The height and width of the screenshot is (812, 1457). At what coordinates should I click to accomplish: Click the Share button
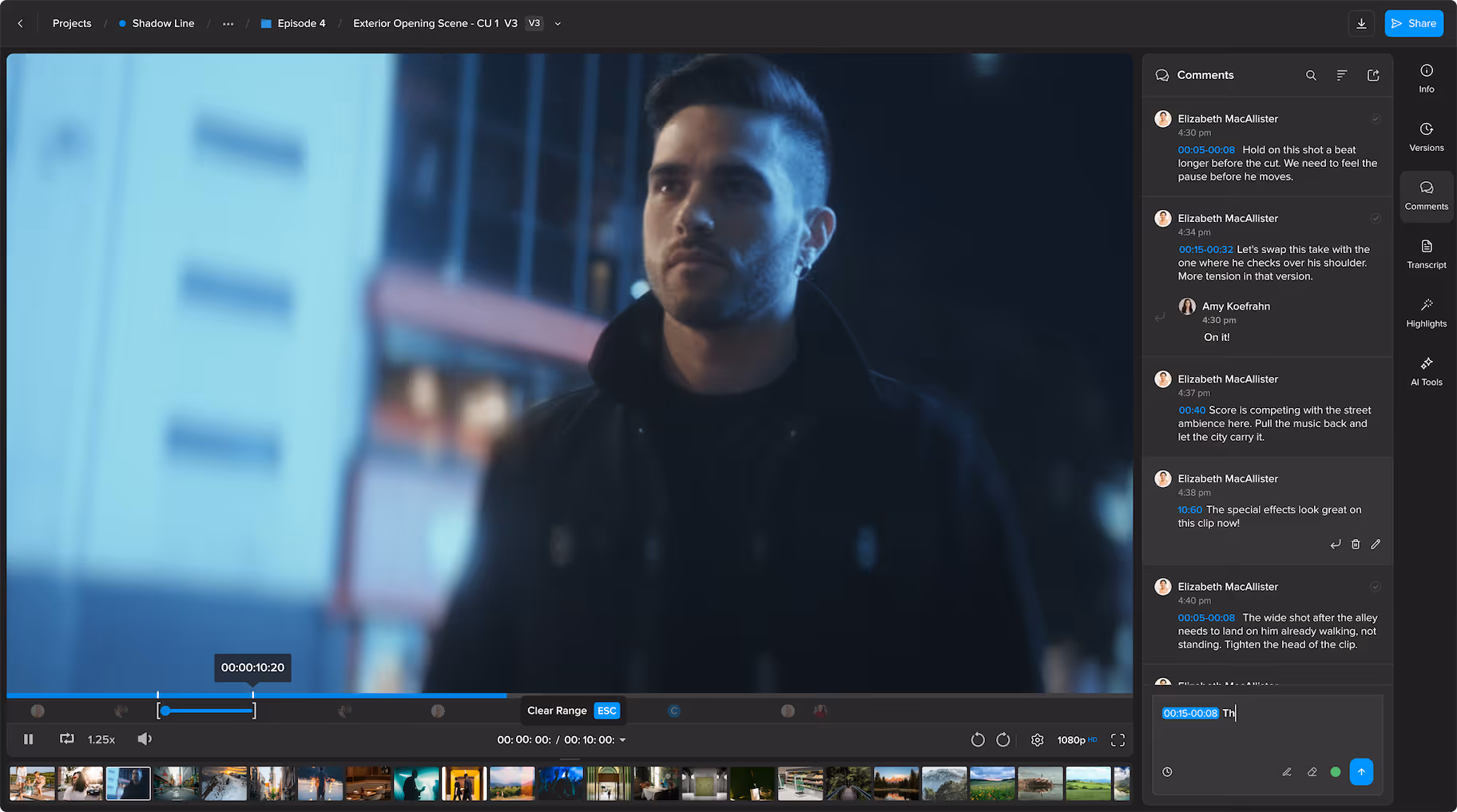pyautogui.click(x=1414, y=23)
